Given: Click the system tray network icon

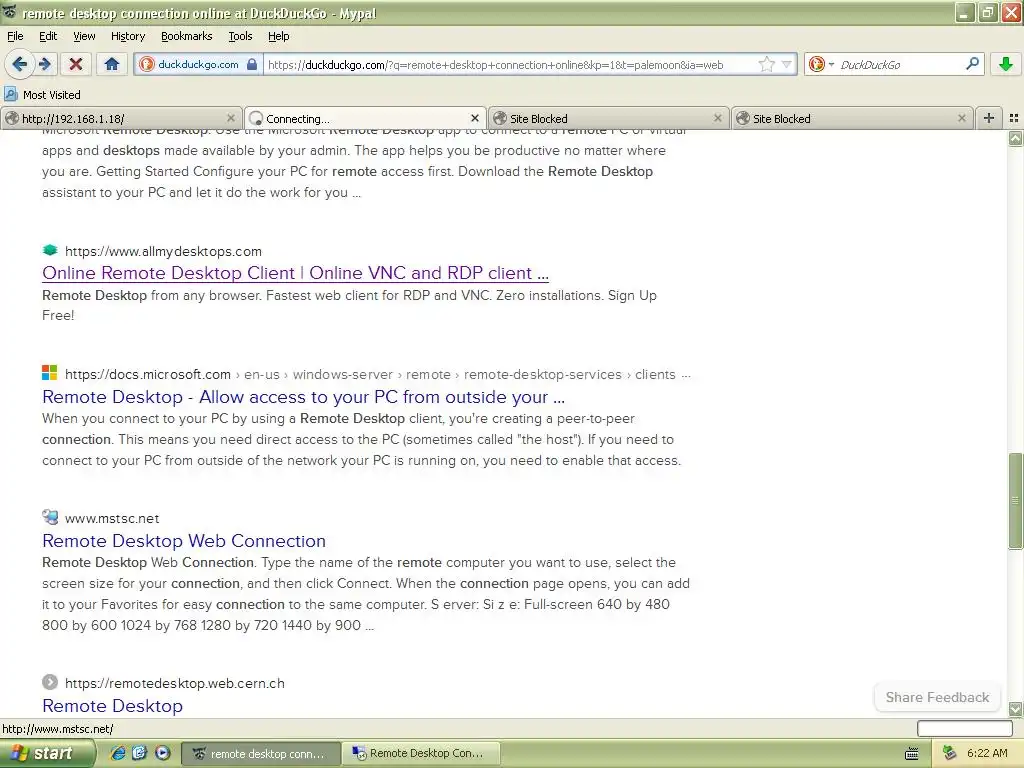Looking at the screenshot, I should click(950, 753).
